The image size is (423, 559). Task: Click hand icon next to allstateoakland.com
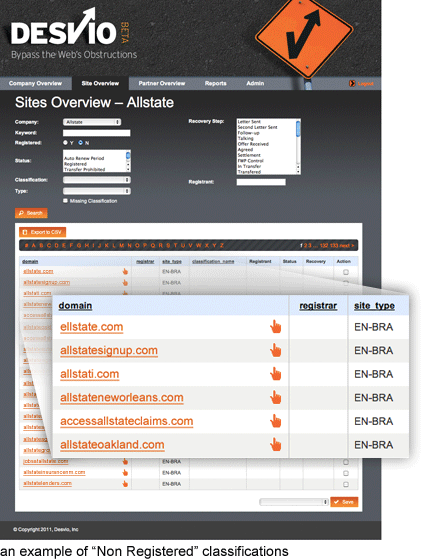point(275,445)
